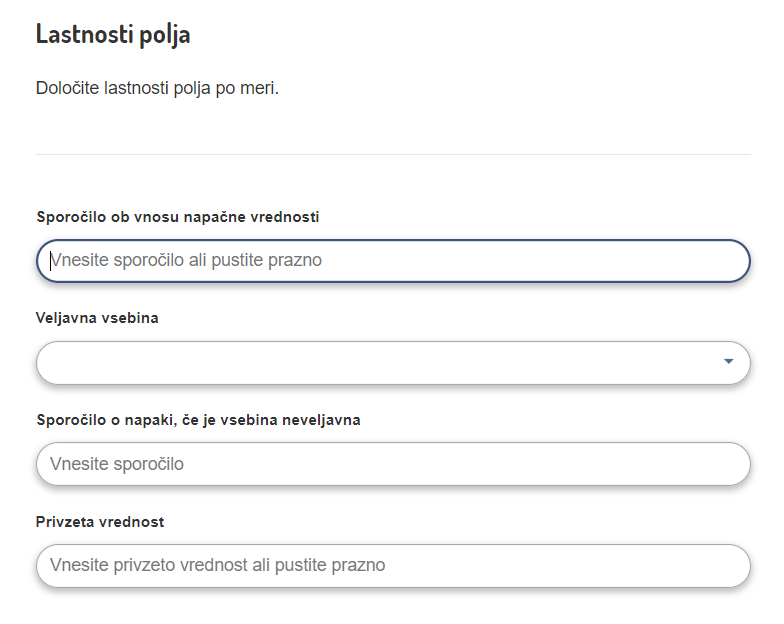Focus the Sporočilo ob vnosu napačne vrednosti field
Screen dimensions: 784x624
(x=392, y=260)
